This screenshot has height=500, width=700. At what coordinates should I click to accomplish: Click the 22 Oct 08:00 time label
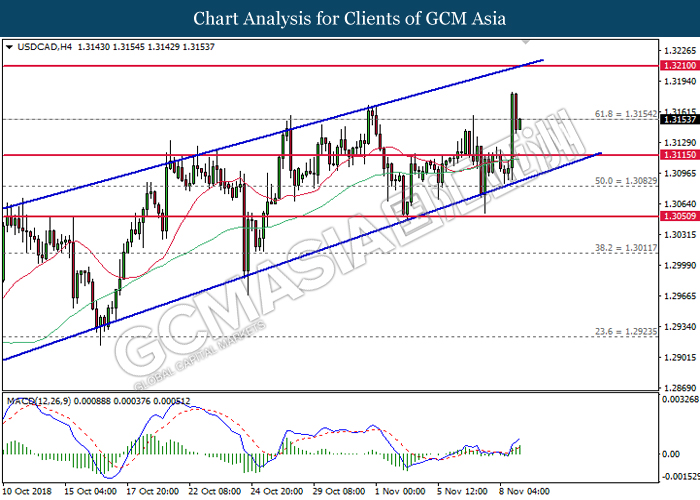tap(215, 492)
